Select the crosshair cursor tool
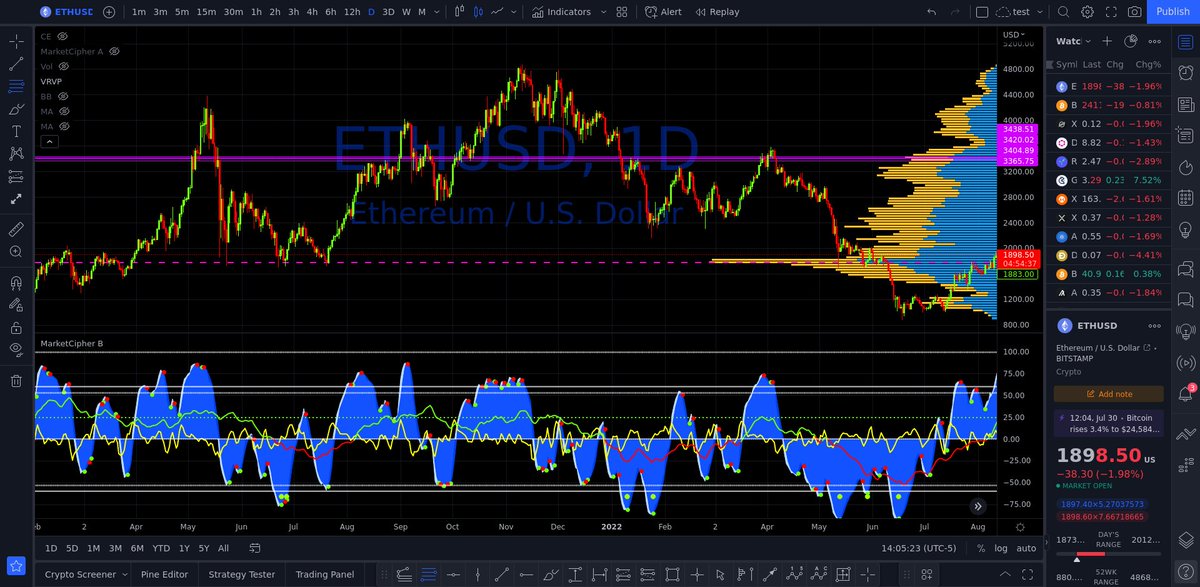Image resolution: width=1200 pixels, height=587 pixels. (16, 42)
